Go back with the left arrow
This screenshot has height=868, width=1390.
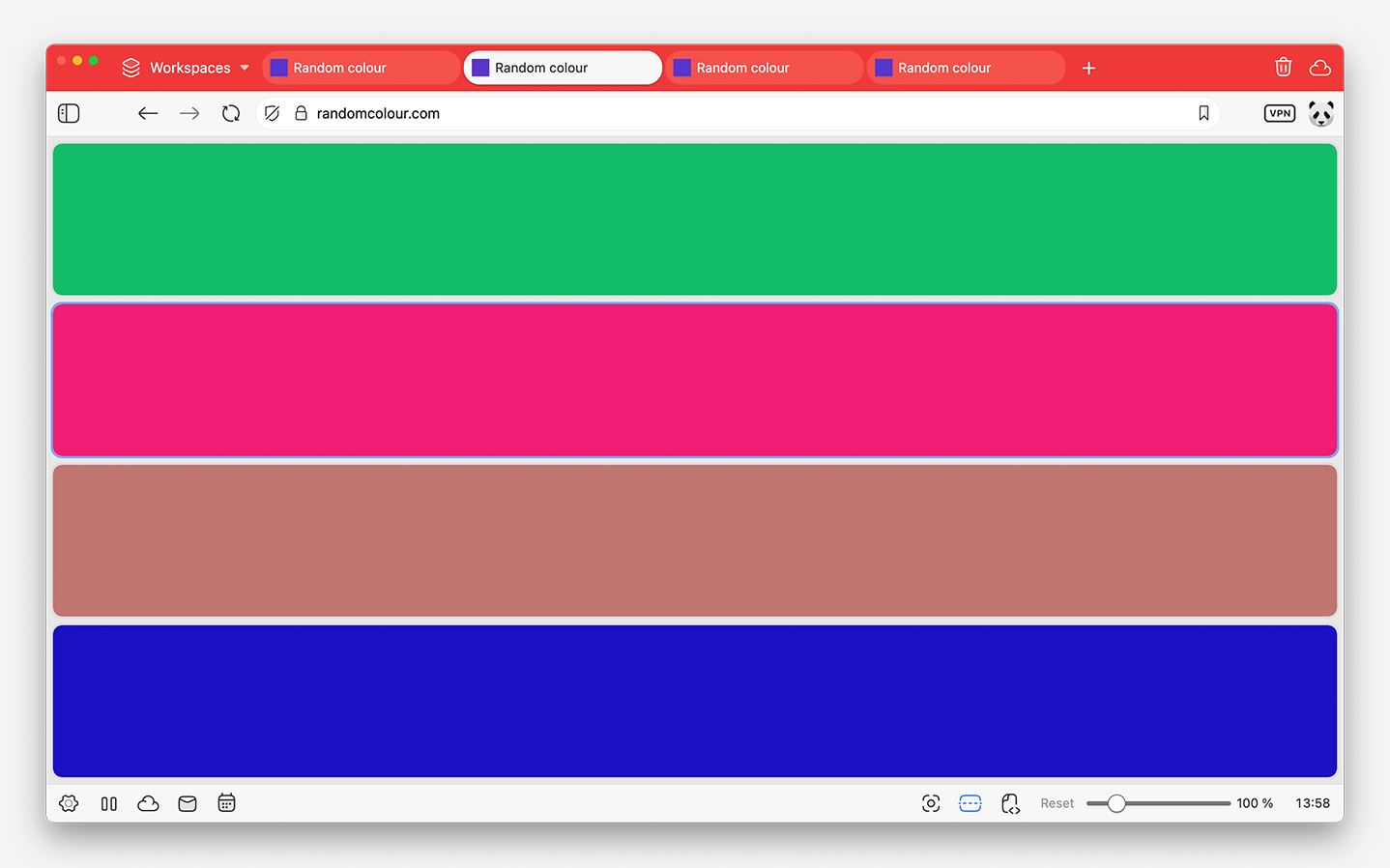point(148,113)
